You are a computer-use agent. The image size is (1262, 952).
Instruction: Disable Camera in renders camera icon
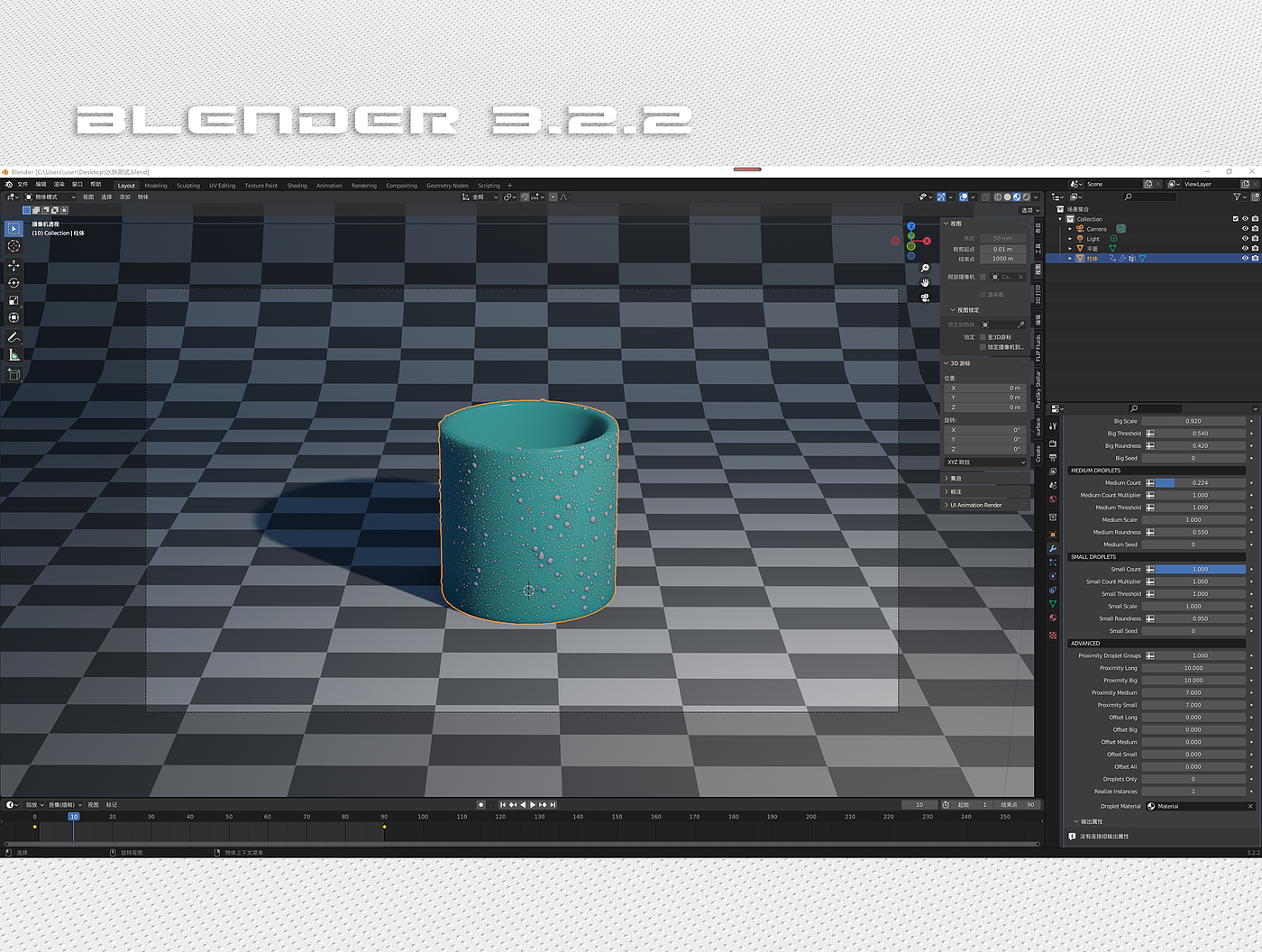[1255, 229]
